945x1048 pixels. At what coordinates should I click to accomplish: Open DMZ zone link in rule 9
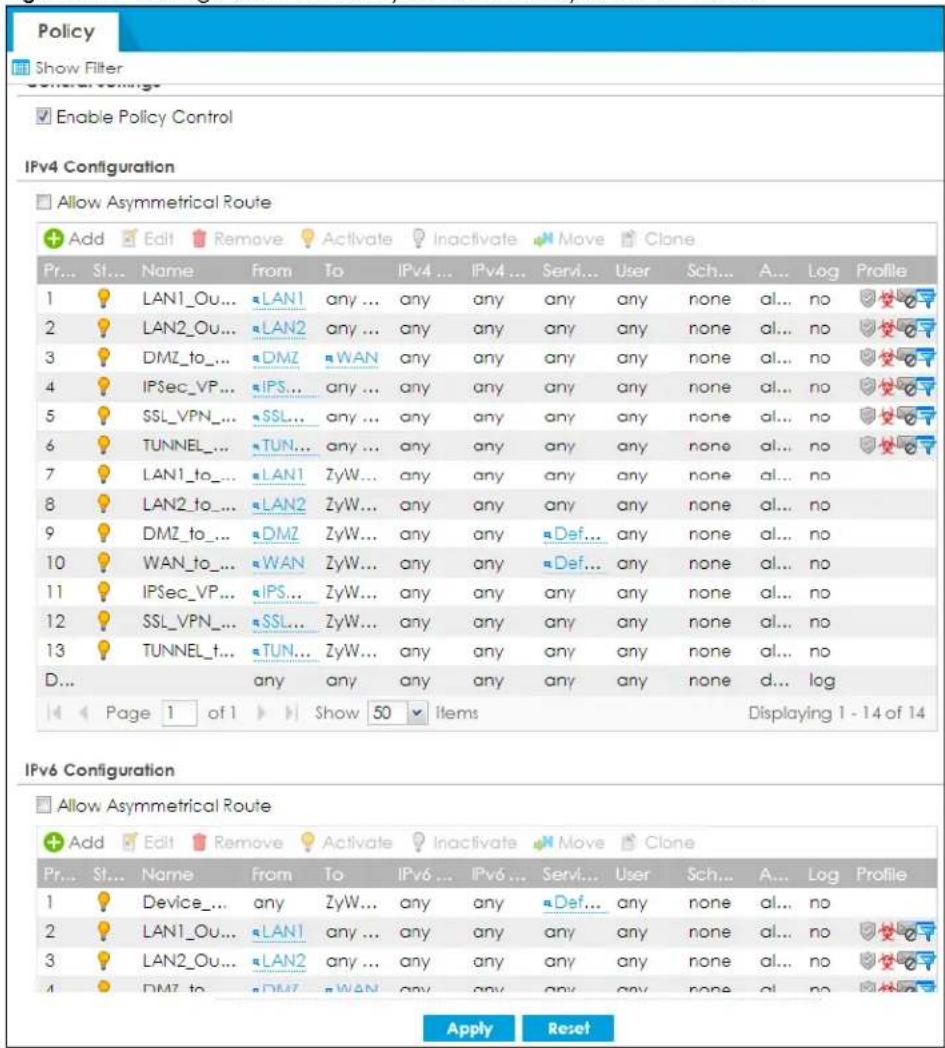pyautogui.click(x=276, y=534)
